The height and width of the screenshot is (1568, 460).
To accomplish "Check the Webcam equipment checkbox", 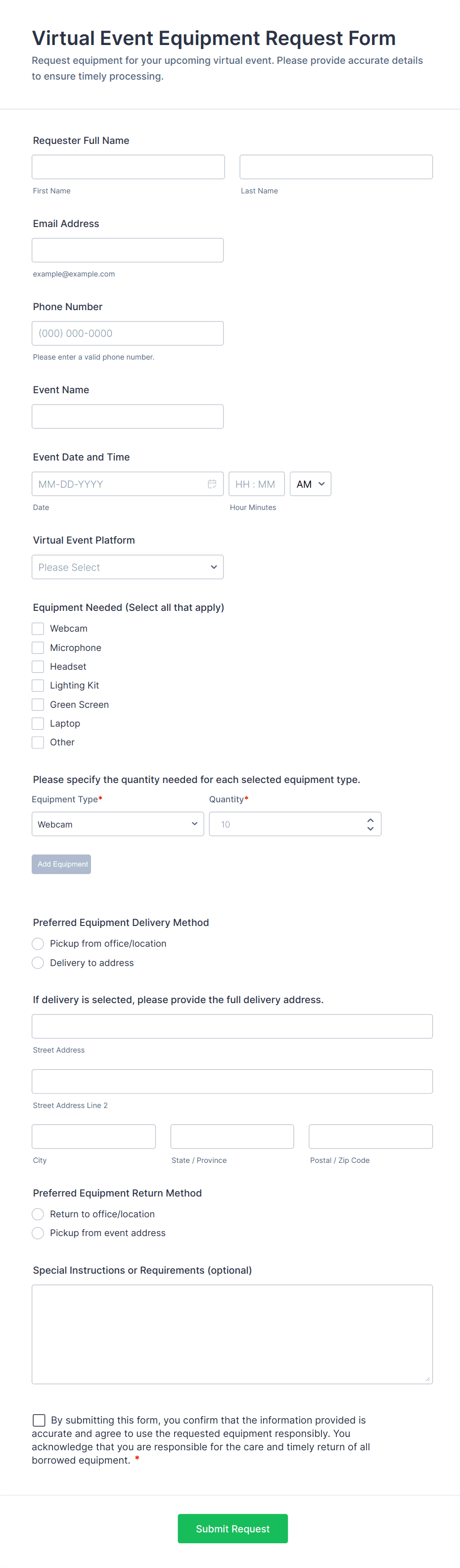I will click(38, 628).
